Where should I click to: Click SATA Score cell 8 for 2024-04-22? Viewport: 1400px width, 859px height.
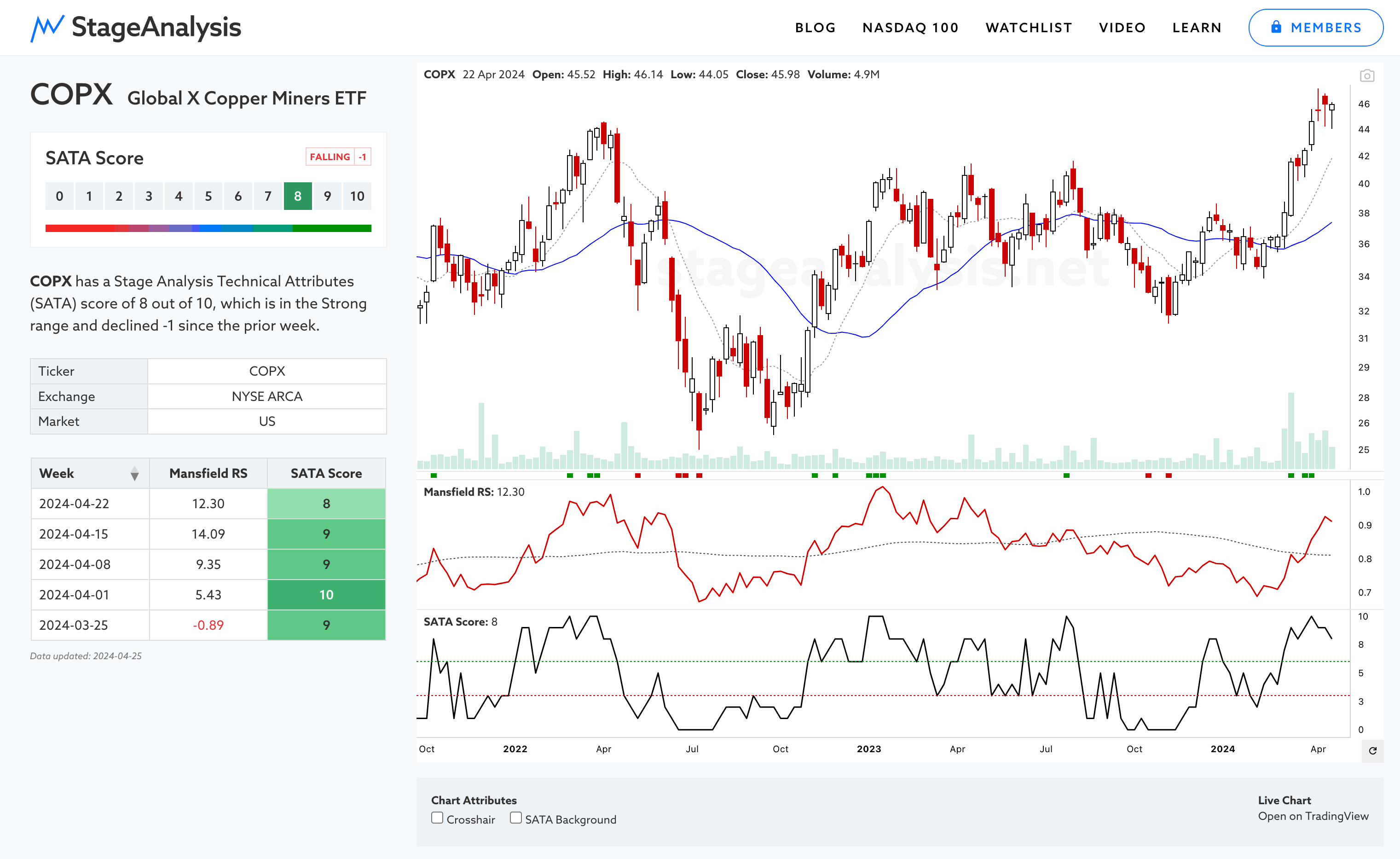click(x=326, y=504)
